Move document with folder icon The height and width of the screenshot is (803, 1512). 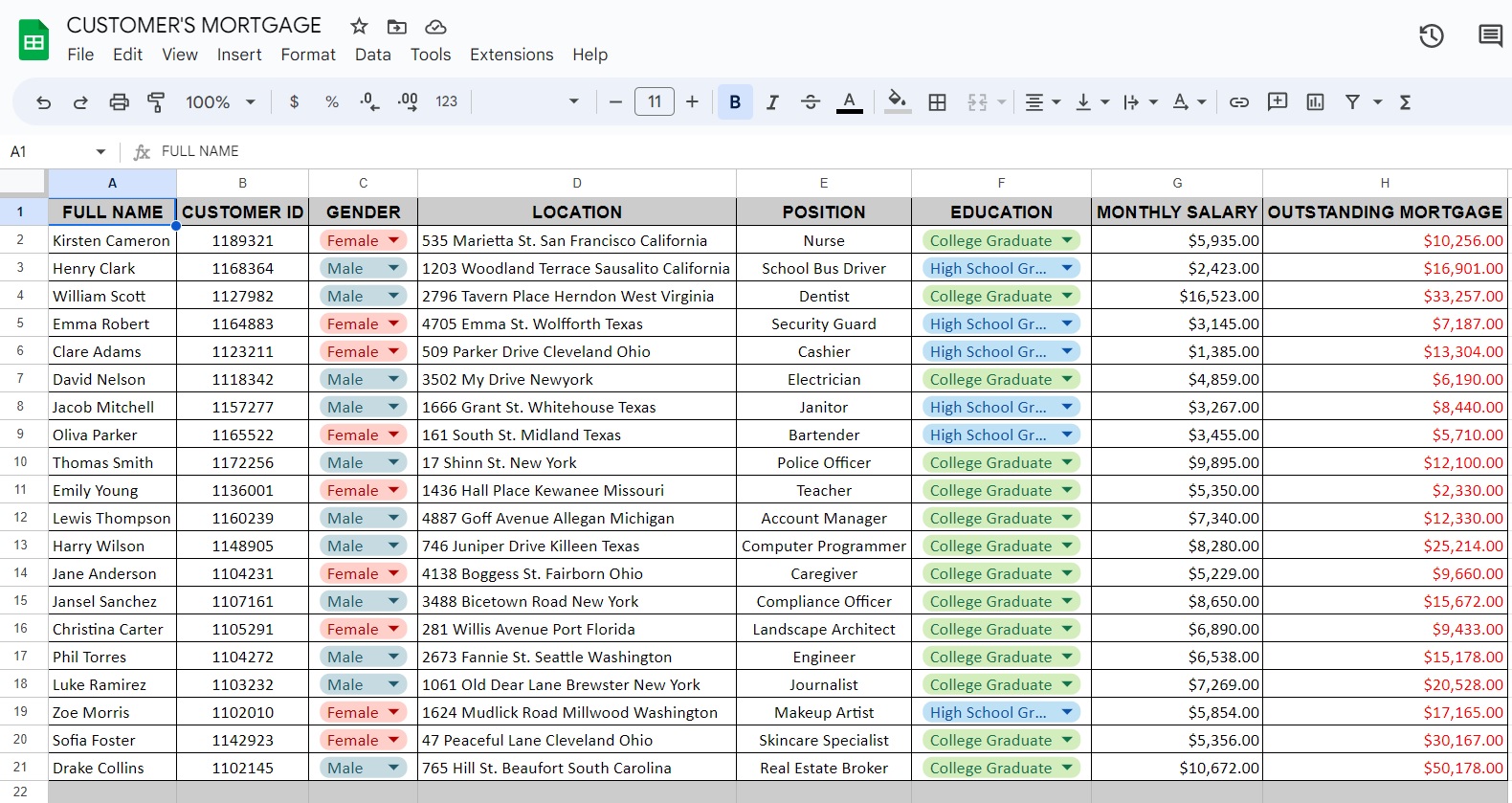pyautogui.click(x=396, y=26)
